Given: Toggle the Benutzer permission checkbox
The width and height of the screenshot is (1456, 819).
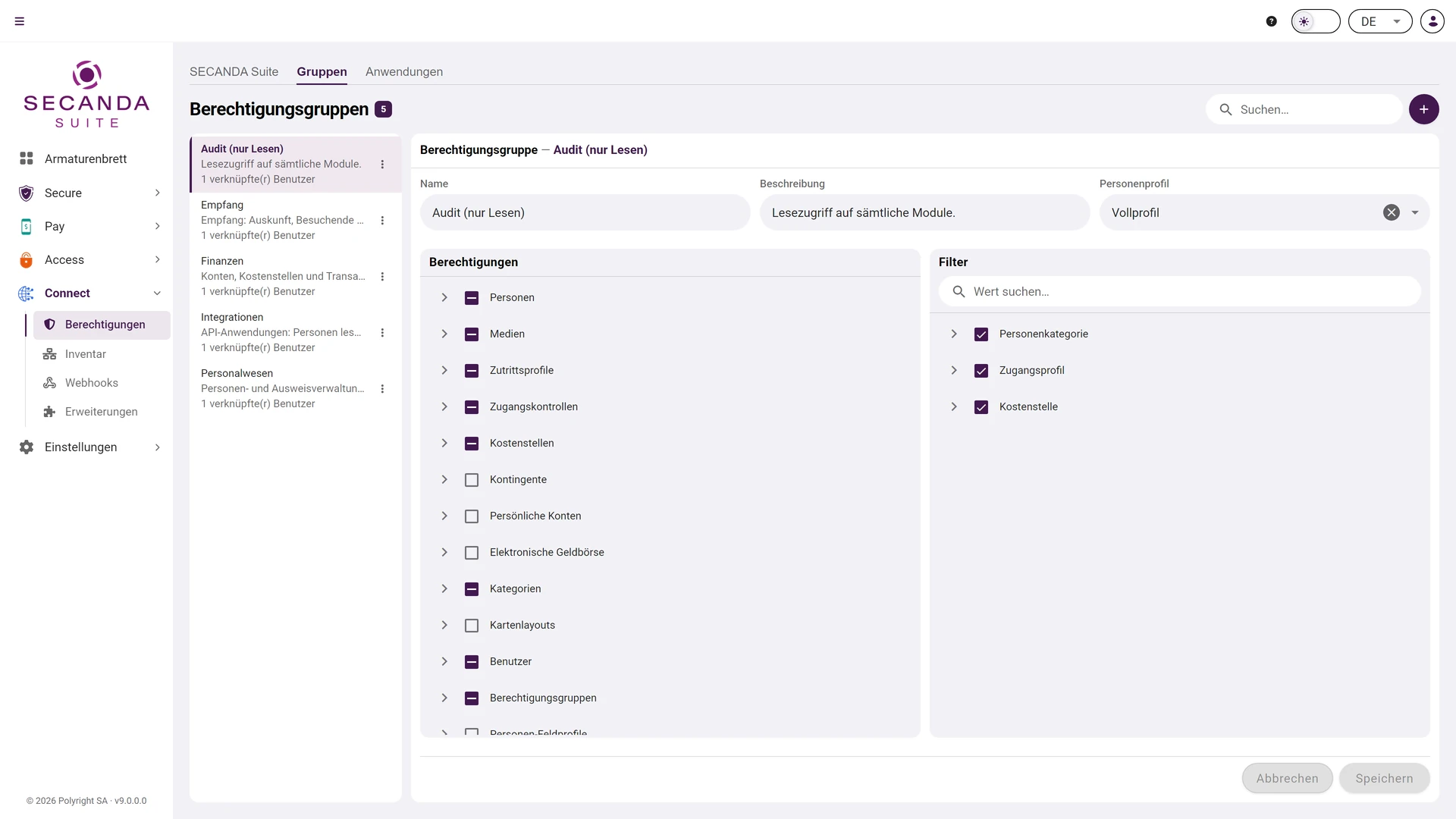Looking at the screenshot, I should (x=472, y=661).
